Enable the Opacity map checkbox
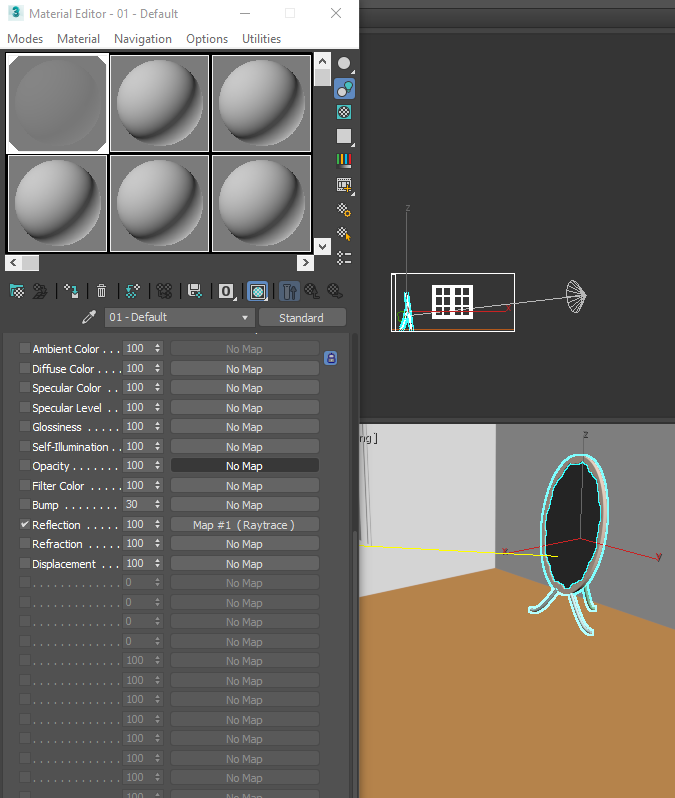This screenshot has width=675, height=798. 24,465
